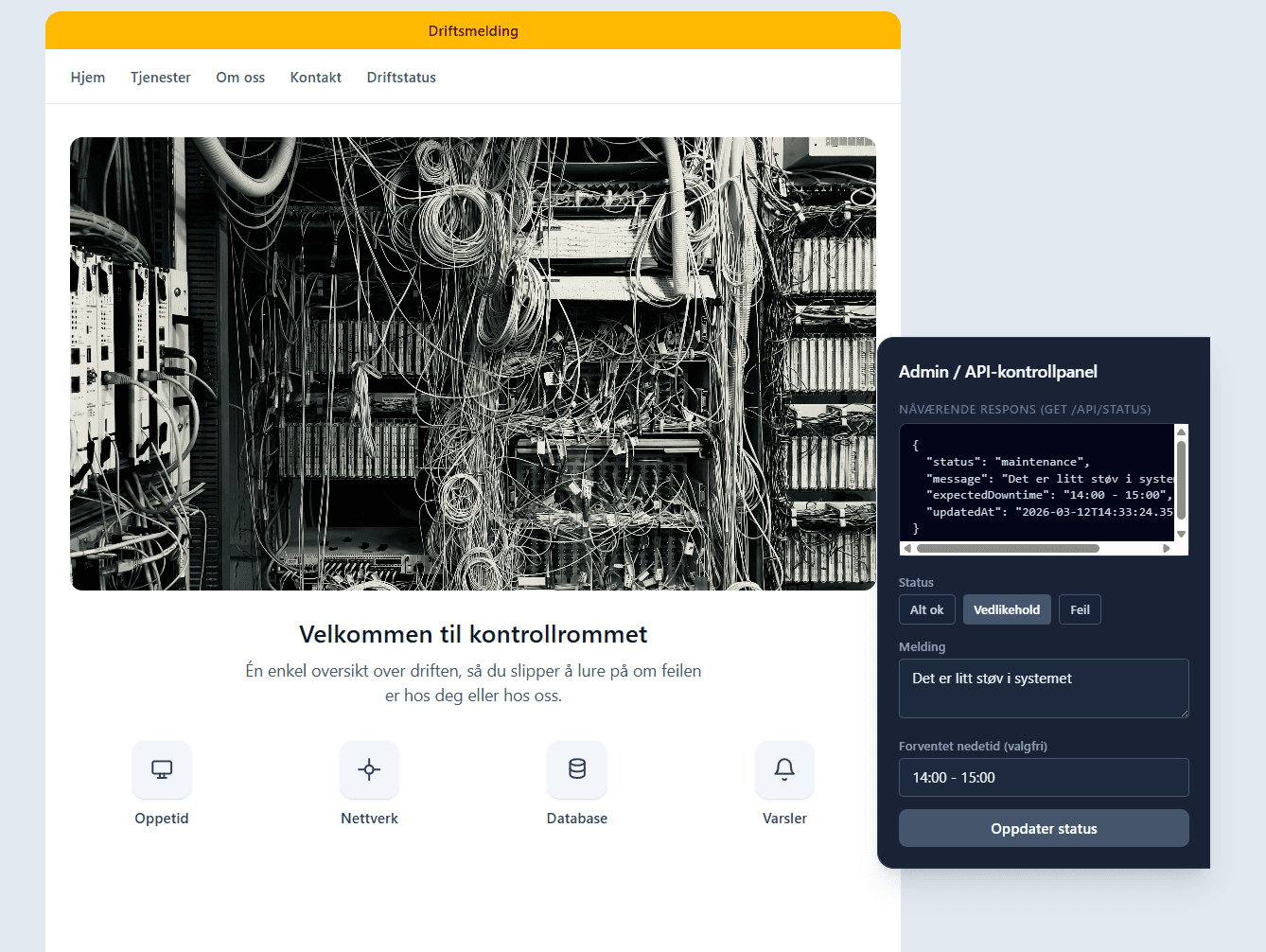Click the scroll-right arrow under the JSON response
The height and width of the screenshot is (952, 1266).
[1167, 549]
